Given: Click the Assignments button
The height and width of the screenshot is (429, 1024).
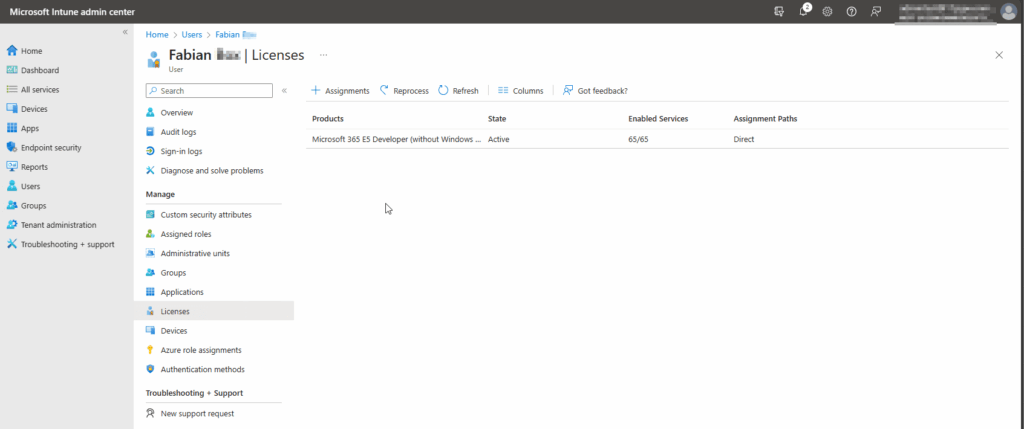Looking at the screenshot, I should click(x=340, y=91).
